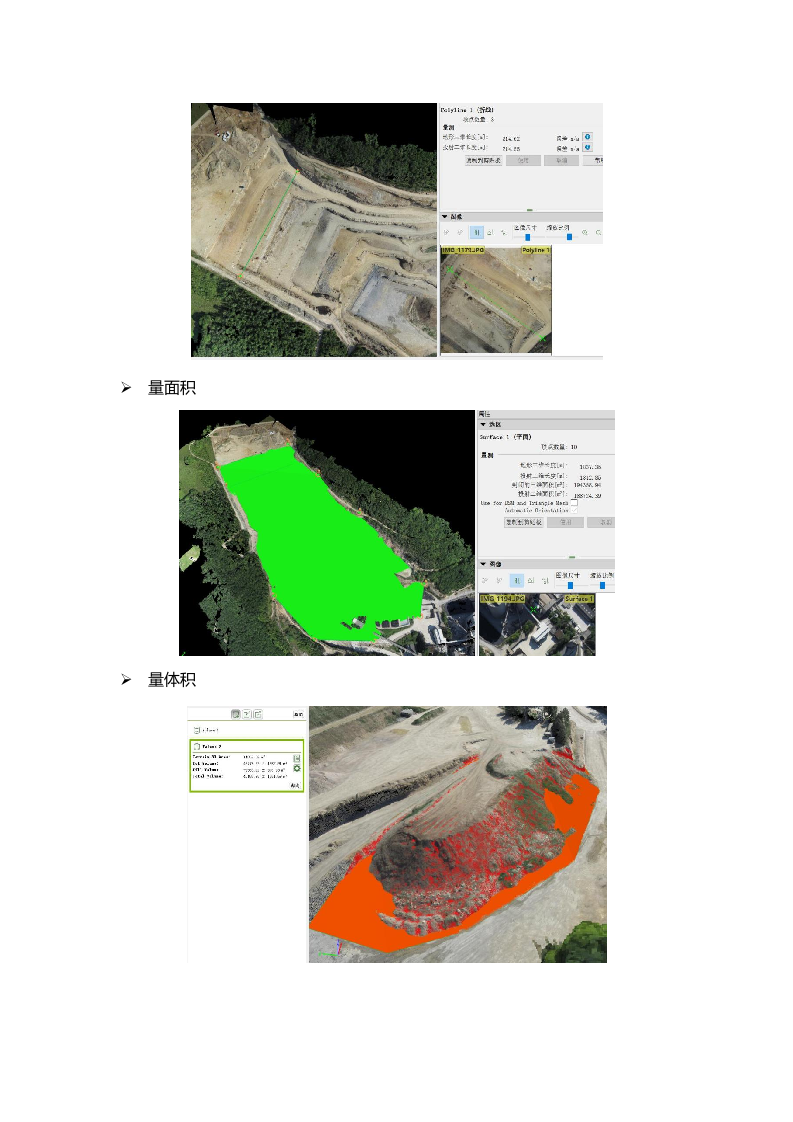This screenshot has width=793, height=1122.
Task: Click help icon beside first polyline length row
Action: (587, 137)
